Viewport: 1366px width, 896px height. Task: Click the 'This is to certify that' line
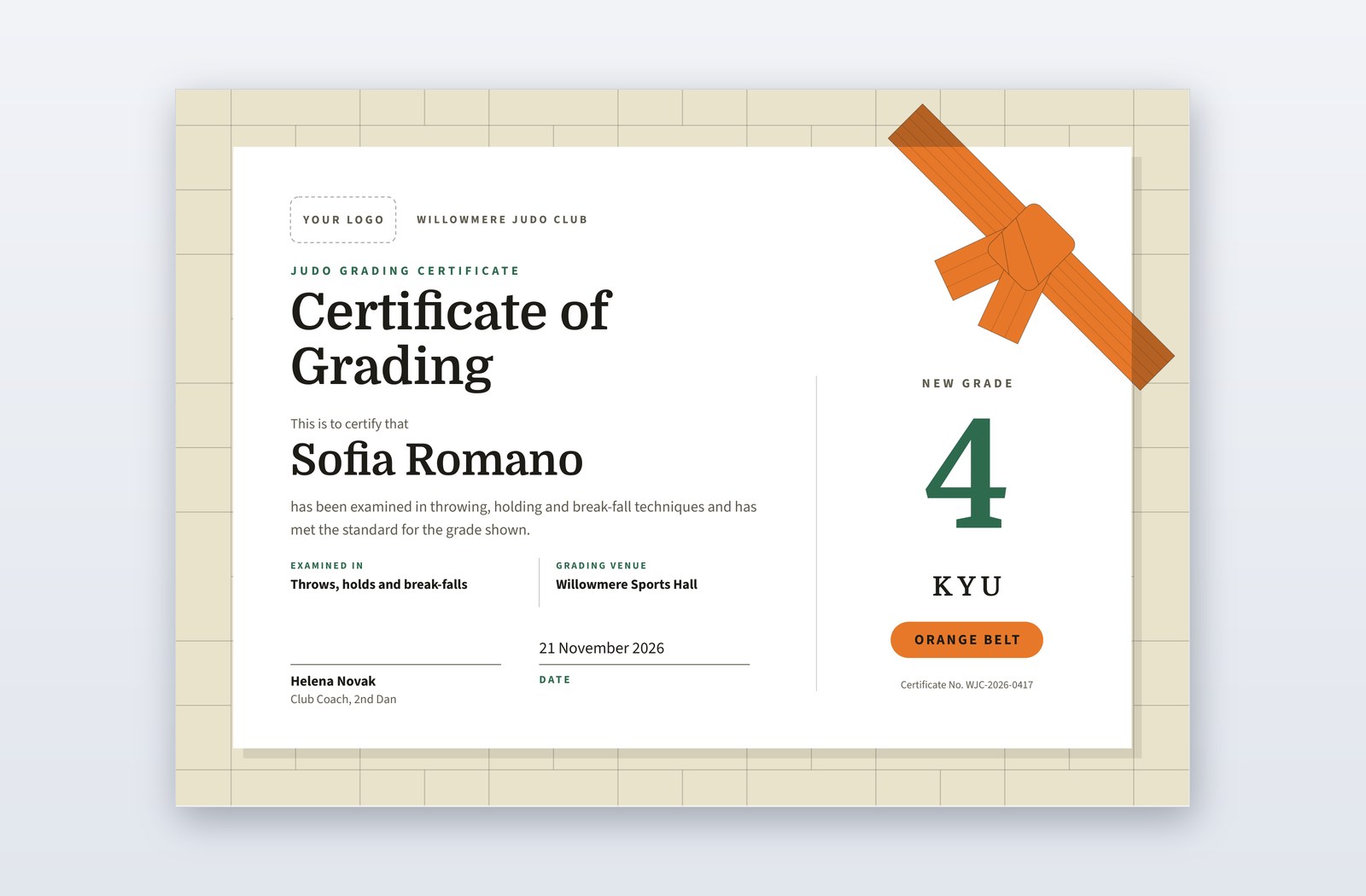pos(349,424)
